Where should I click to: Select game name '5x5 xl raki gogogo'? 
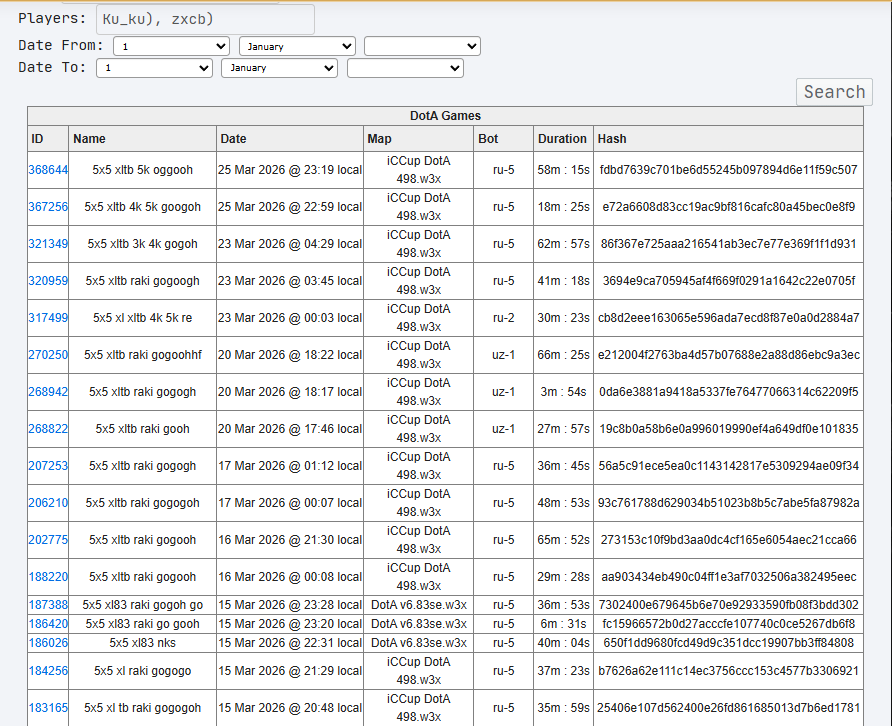click(142, 671)
